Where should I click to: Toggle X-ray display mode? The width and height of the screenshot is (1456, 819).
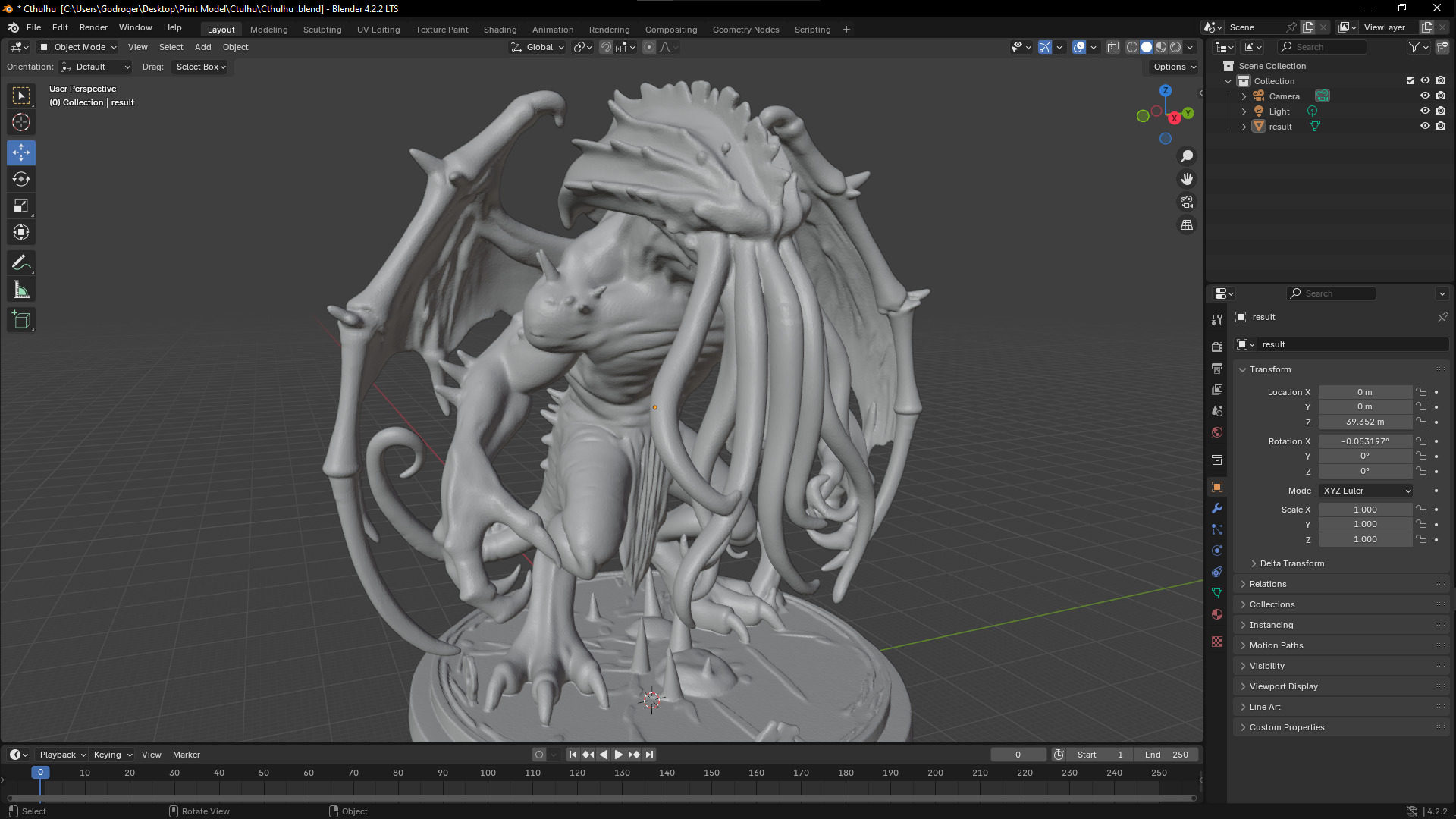click(x=1112, y=47)
